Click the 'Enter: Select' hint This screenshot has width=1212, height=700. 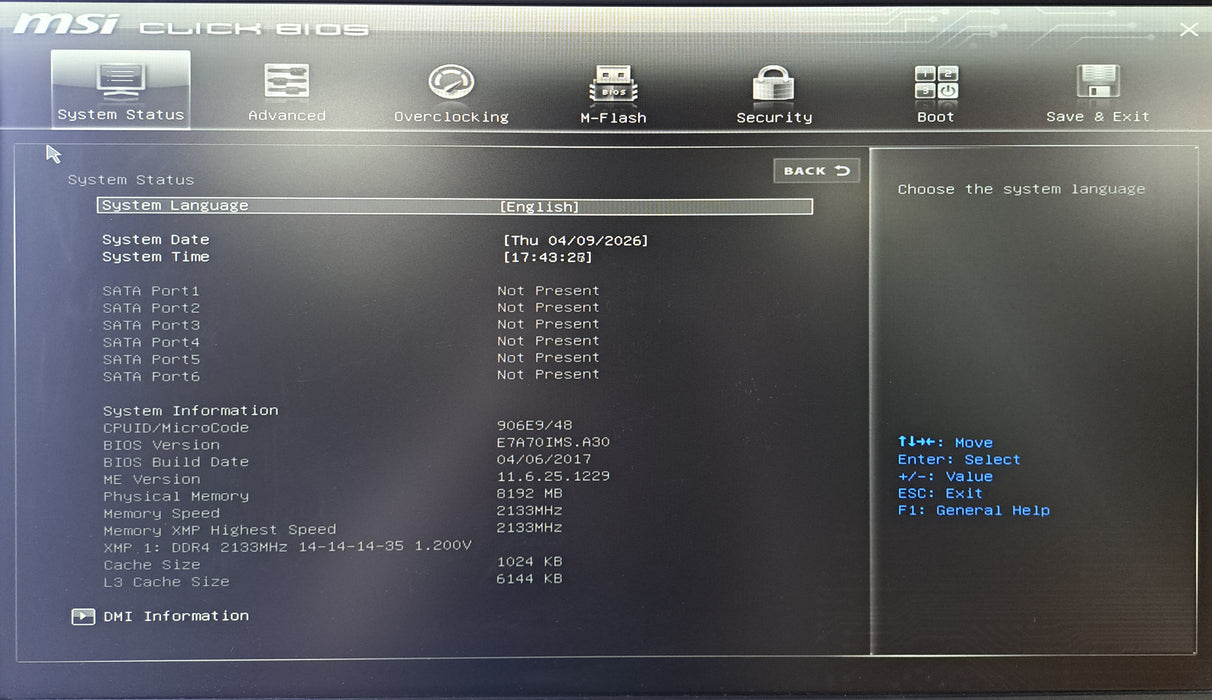pyautogui.click(x=959, y=460)
